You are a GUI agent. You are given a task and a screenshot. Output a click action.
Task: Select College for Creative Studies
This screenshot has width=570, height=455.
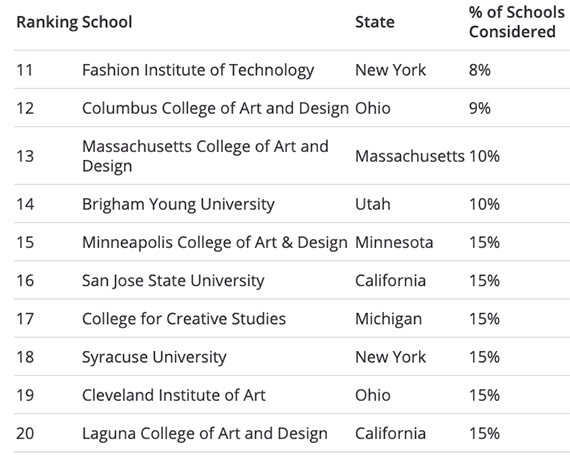click(x=184, y=319)
